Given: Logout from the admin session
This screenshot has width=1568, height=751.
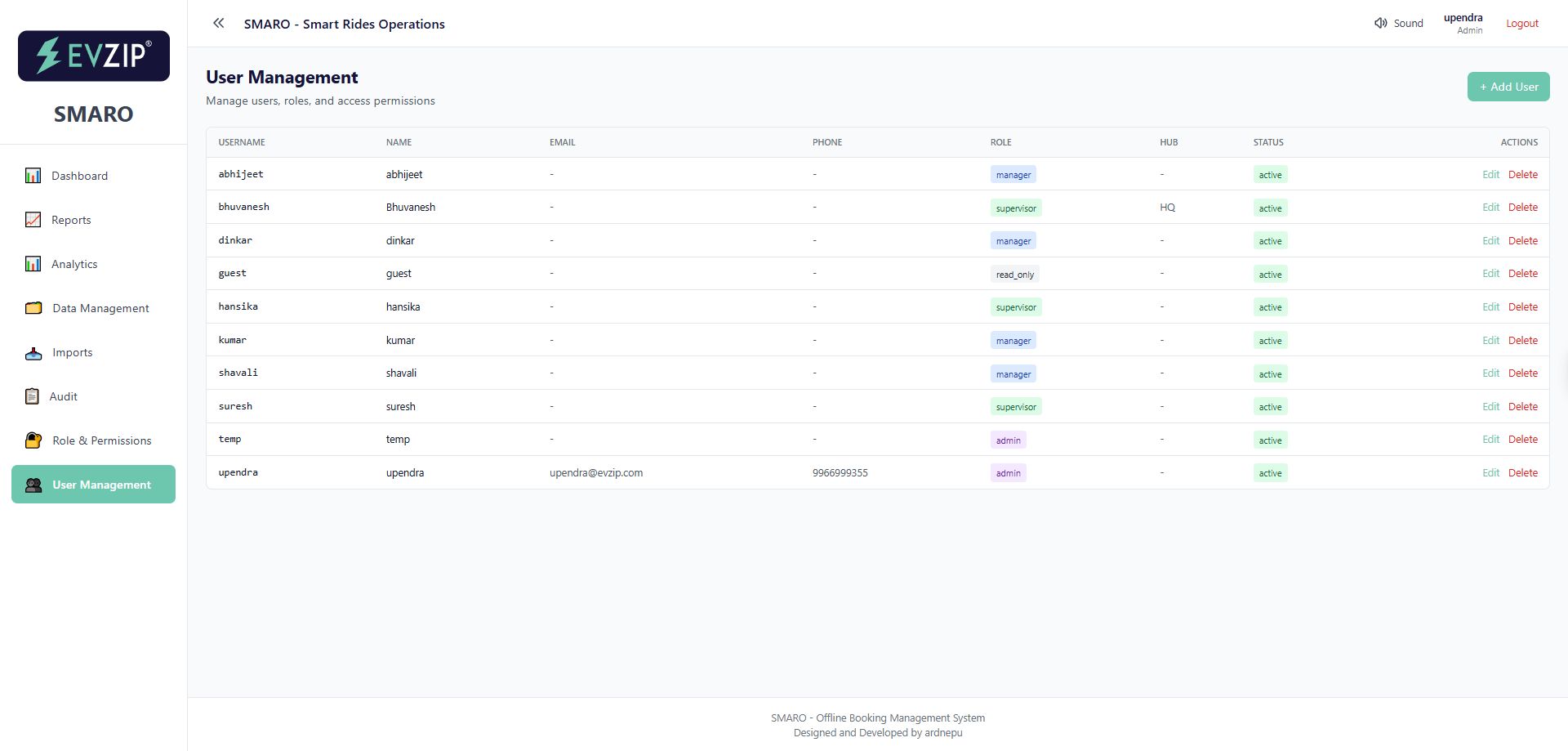Looking at the screenshot, I should click(1521, 23).
